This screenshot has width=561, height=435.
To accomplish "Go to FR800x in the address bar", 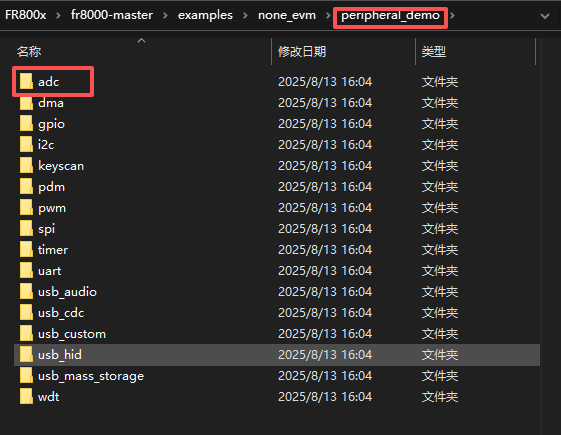I will [26, 15].
